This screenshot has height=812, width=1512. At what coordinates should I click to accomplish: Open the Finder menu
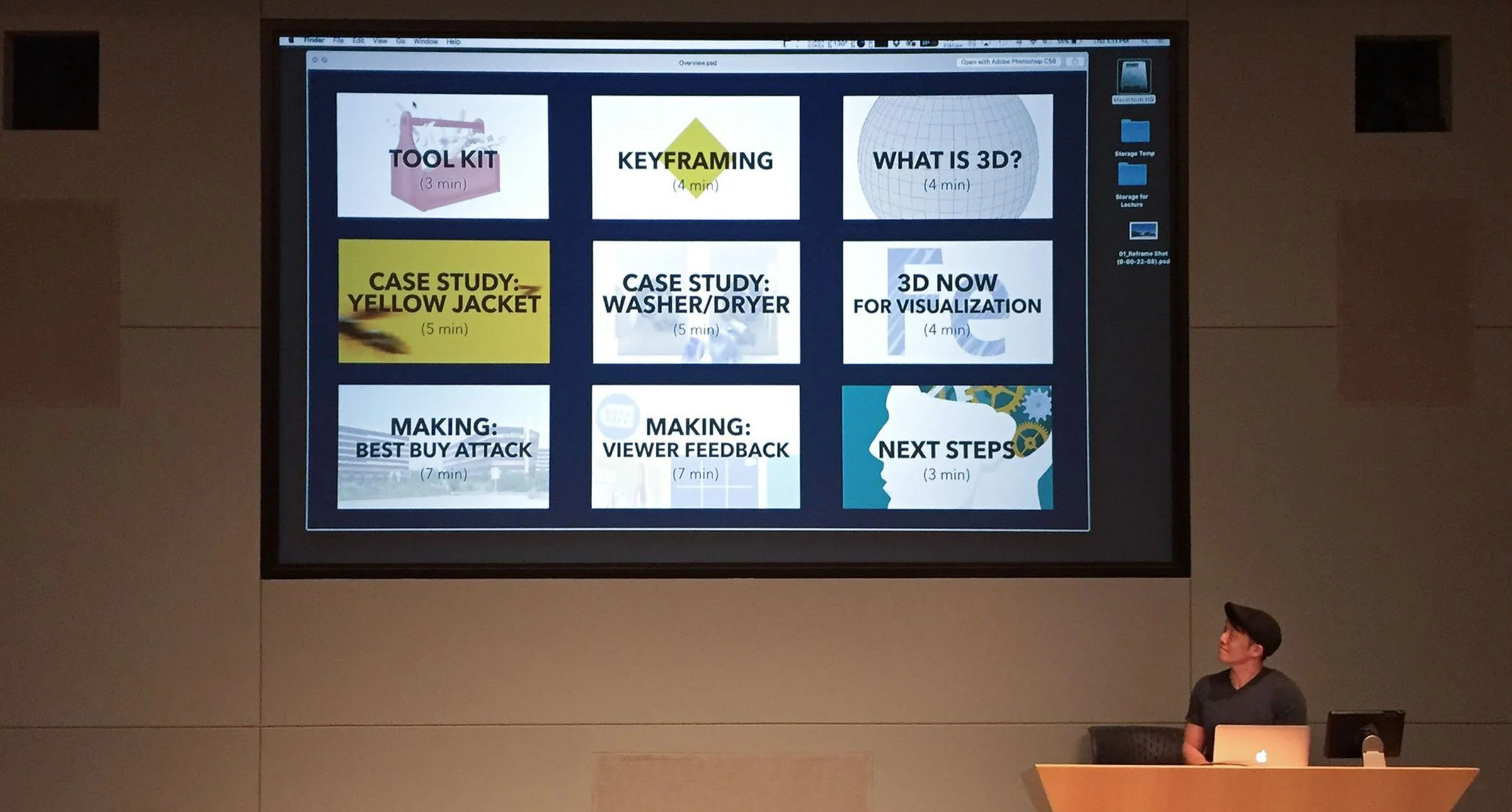[314, 40]
